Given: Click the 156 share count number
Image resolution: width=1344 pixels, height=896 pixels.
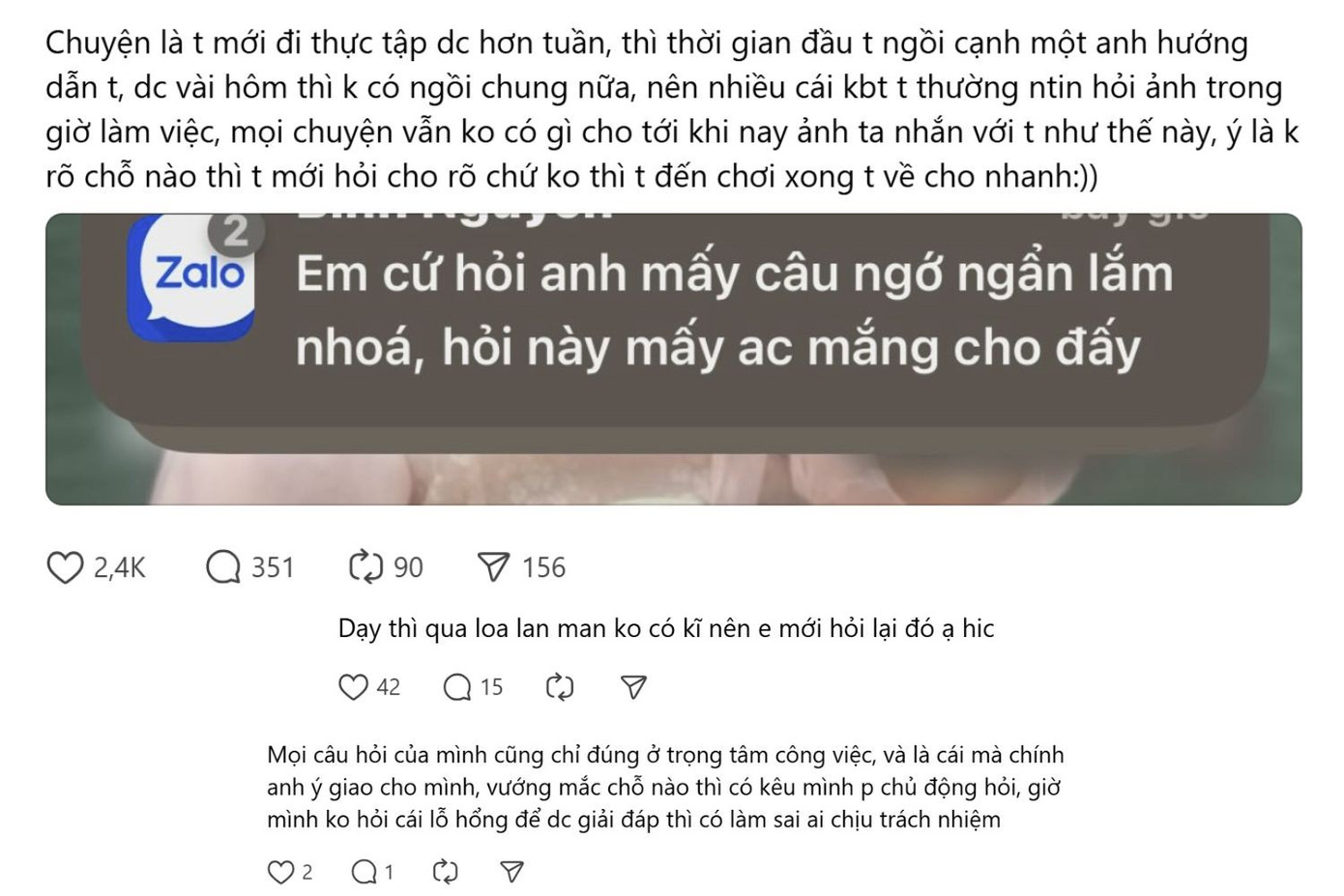Looking at the screenshot, I should point(543,567).
